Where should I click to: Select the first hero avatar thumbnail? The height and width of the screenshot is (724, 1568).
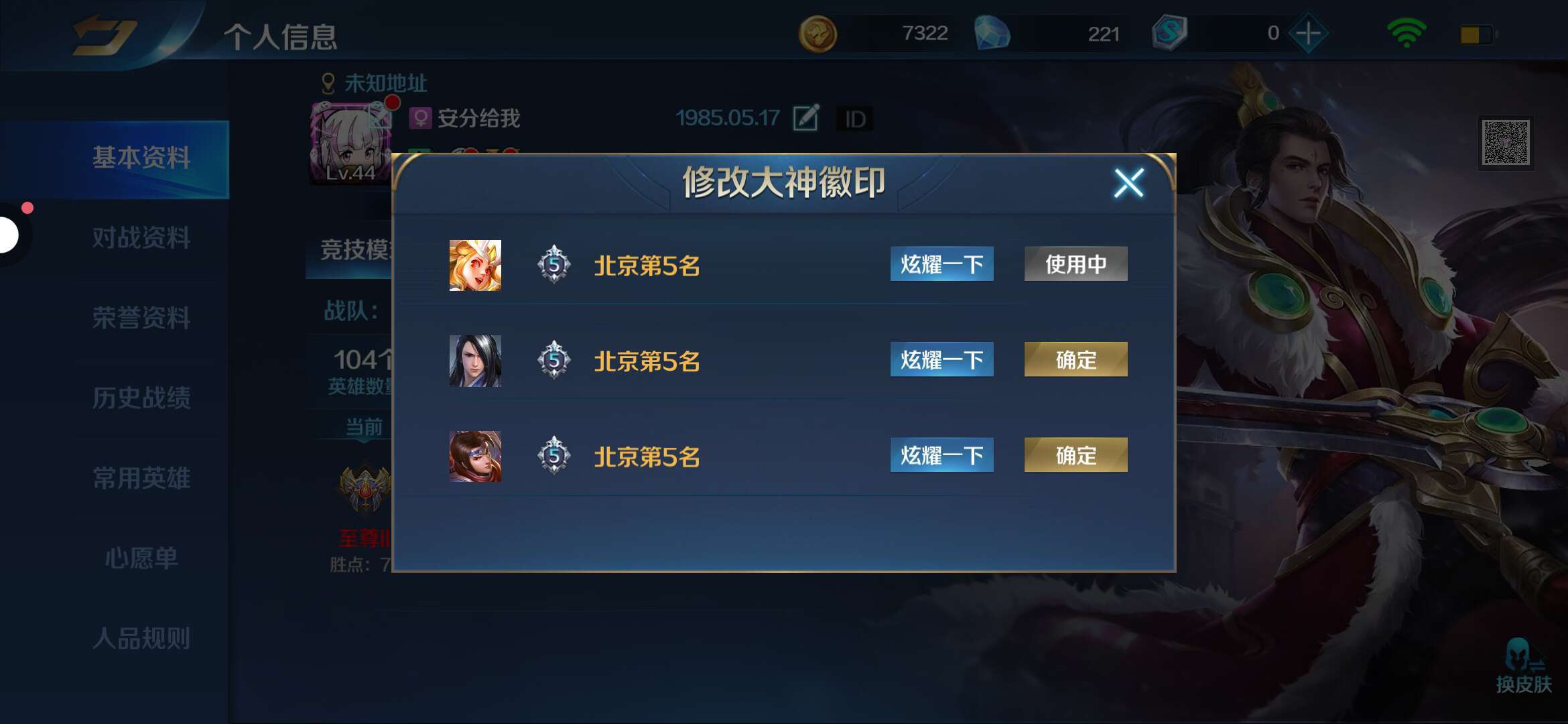[x=475, y=265]
